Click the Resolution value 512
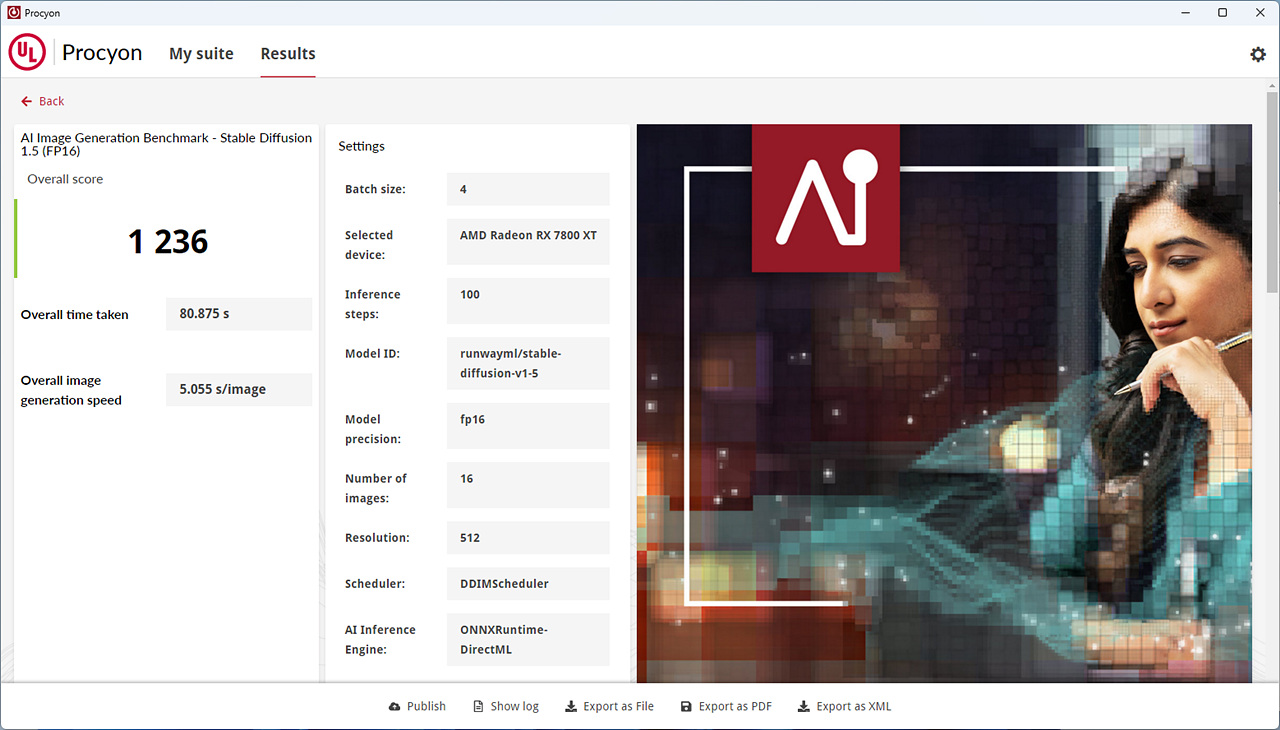 (528, 538)
